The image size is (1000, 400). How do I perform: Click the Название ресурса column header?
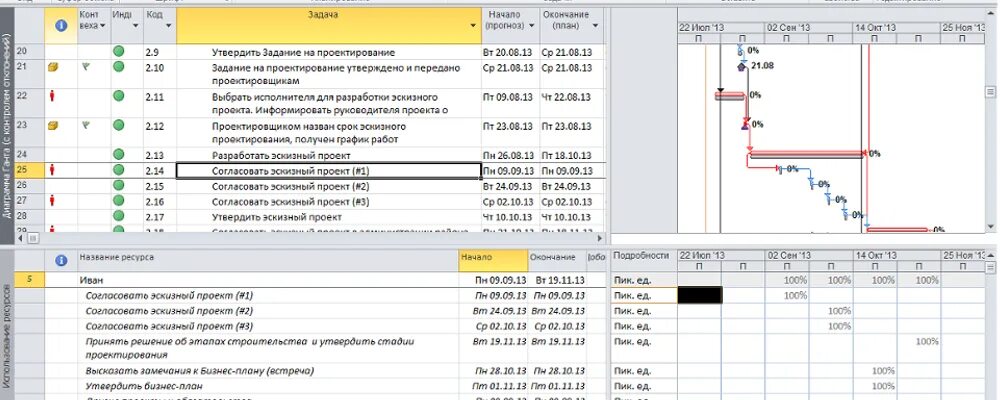[x=267, y=260]
